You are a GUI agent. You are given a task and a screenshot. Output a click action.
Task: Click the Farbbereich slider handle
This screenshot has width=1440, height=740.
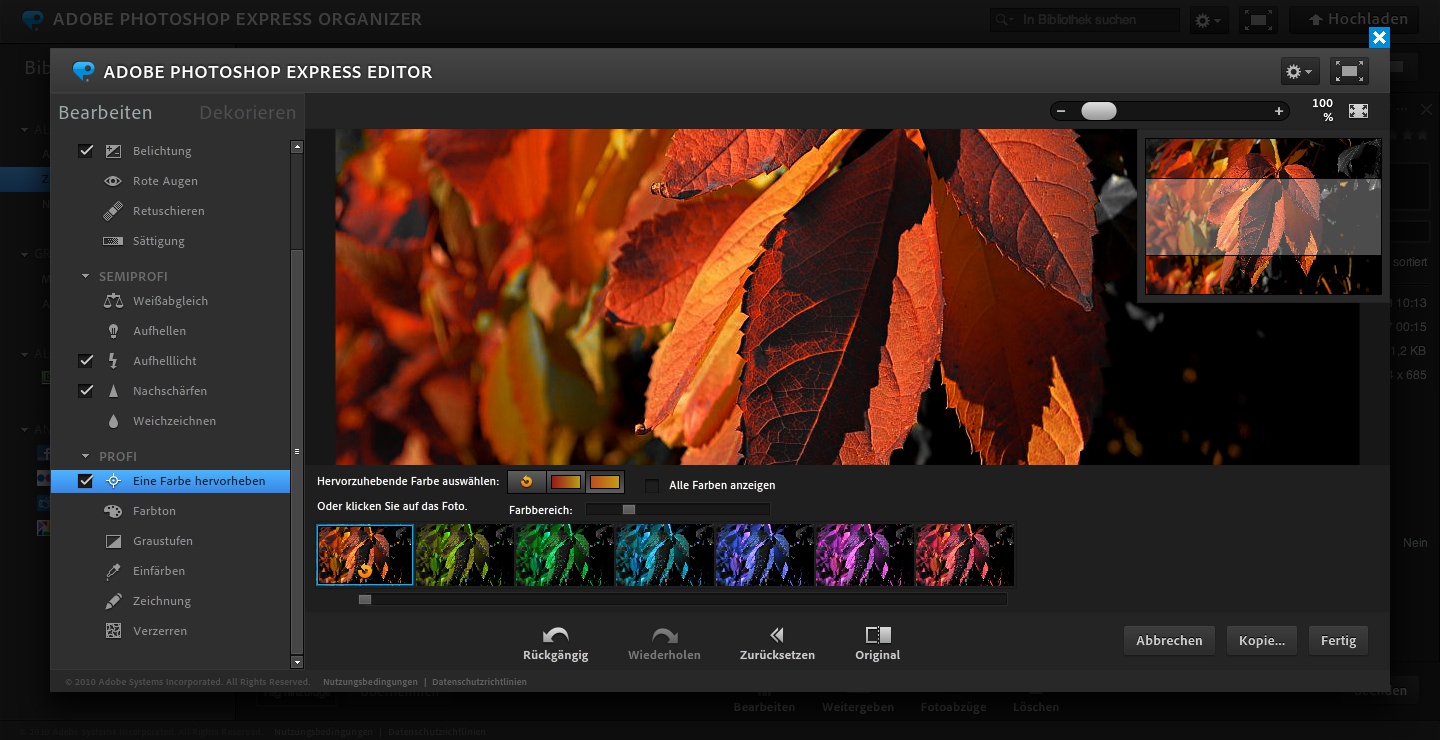pyautogui.click(x=629, y=510)
